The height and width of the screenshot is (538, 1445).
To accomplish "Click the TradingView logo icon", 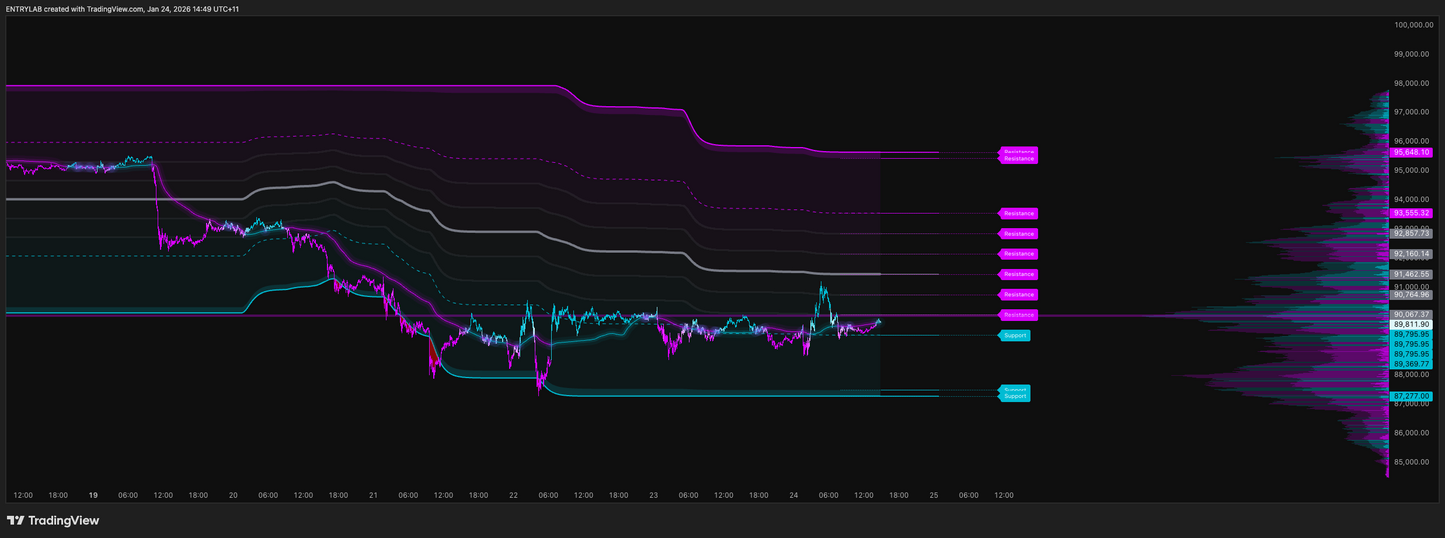I will point(15,520).
